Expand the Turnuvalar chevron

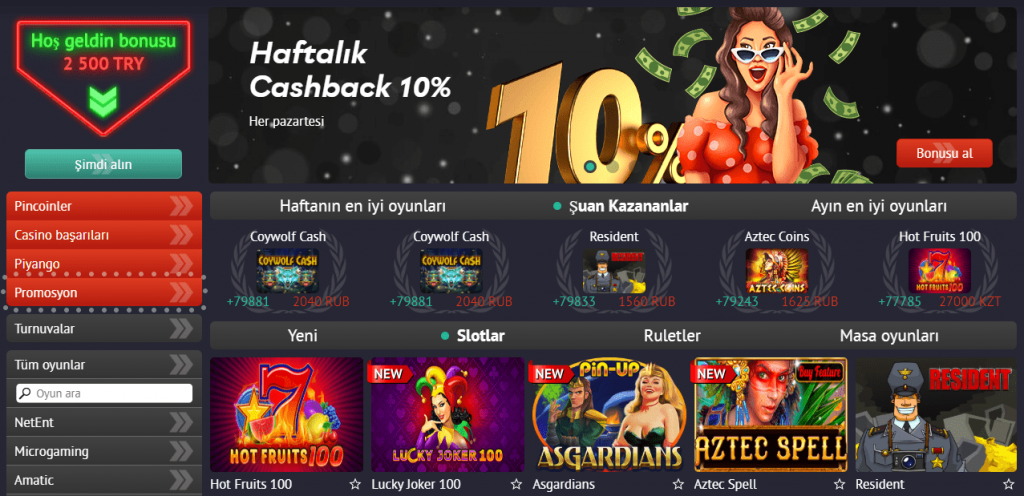coord(181,328)
